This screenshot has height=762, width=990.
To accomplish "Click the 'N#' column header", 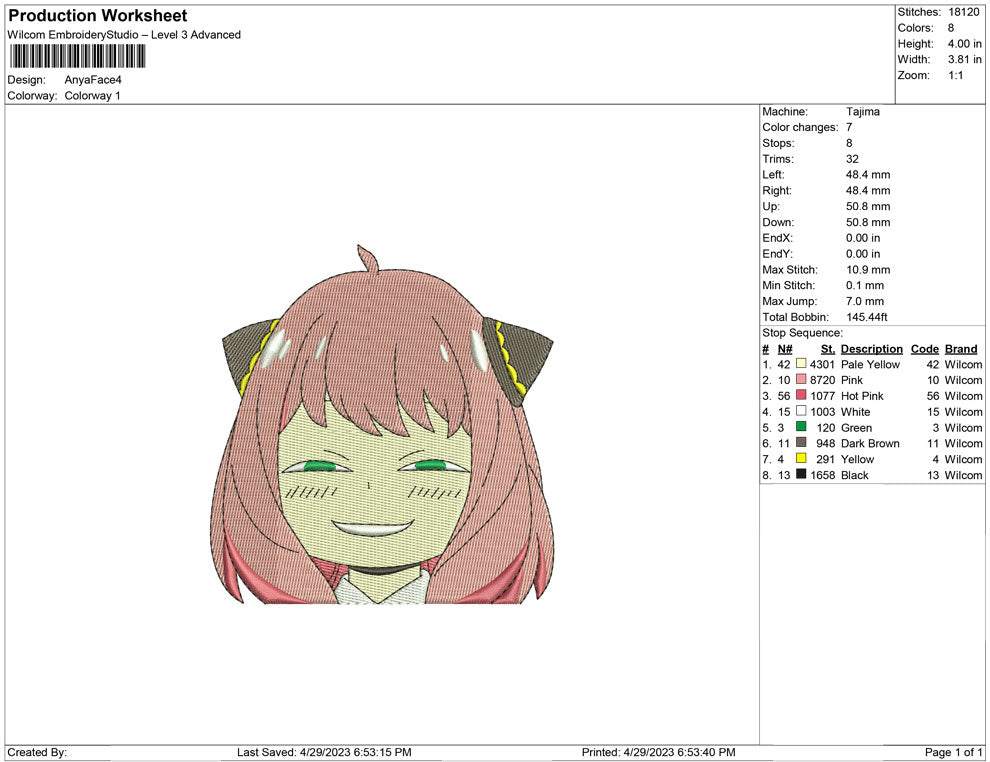I will tap(785, 349).
